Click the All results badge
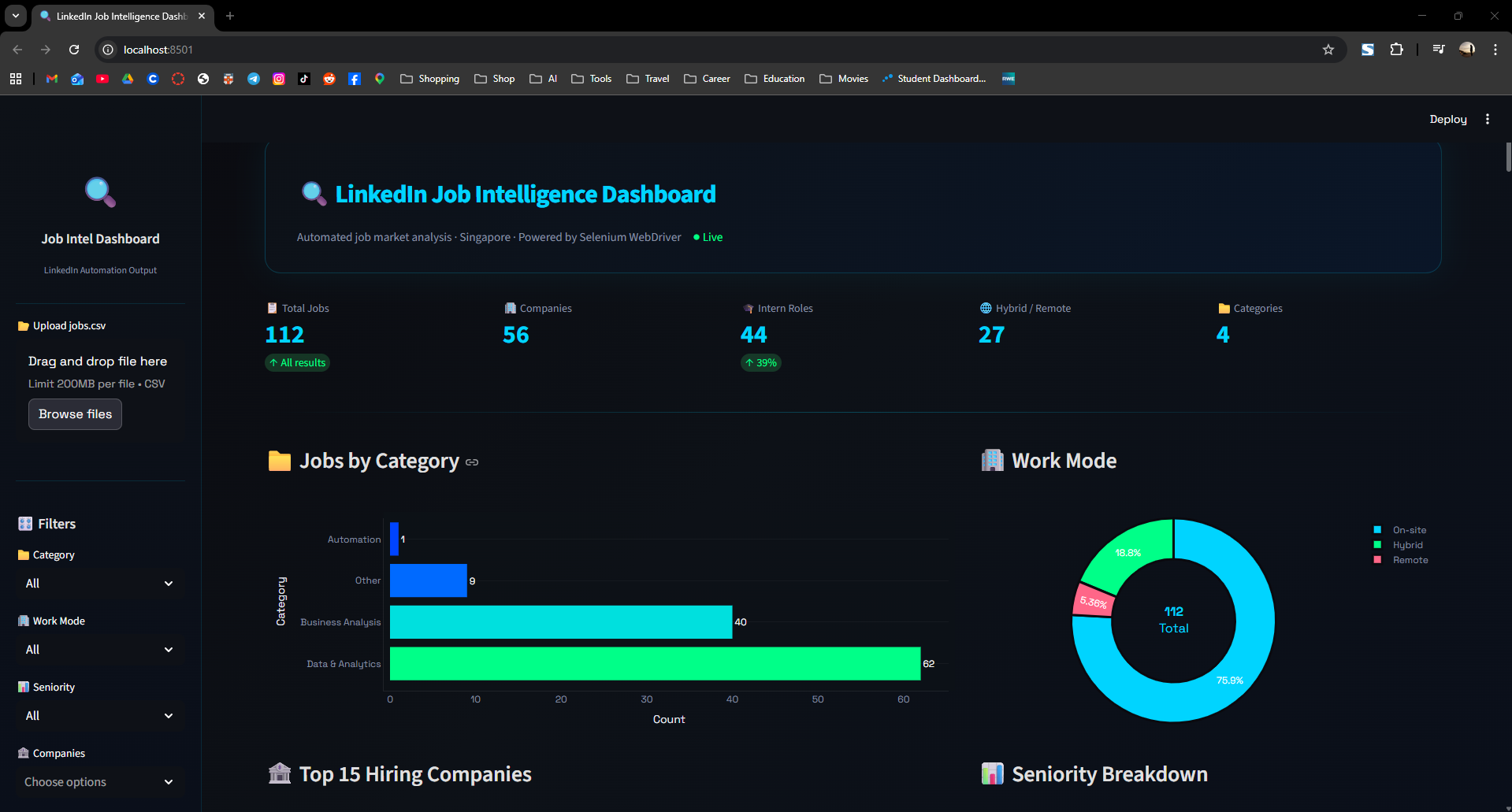This screenshot has height=812, width=1512. pos(297,362)
